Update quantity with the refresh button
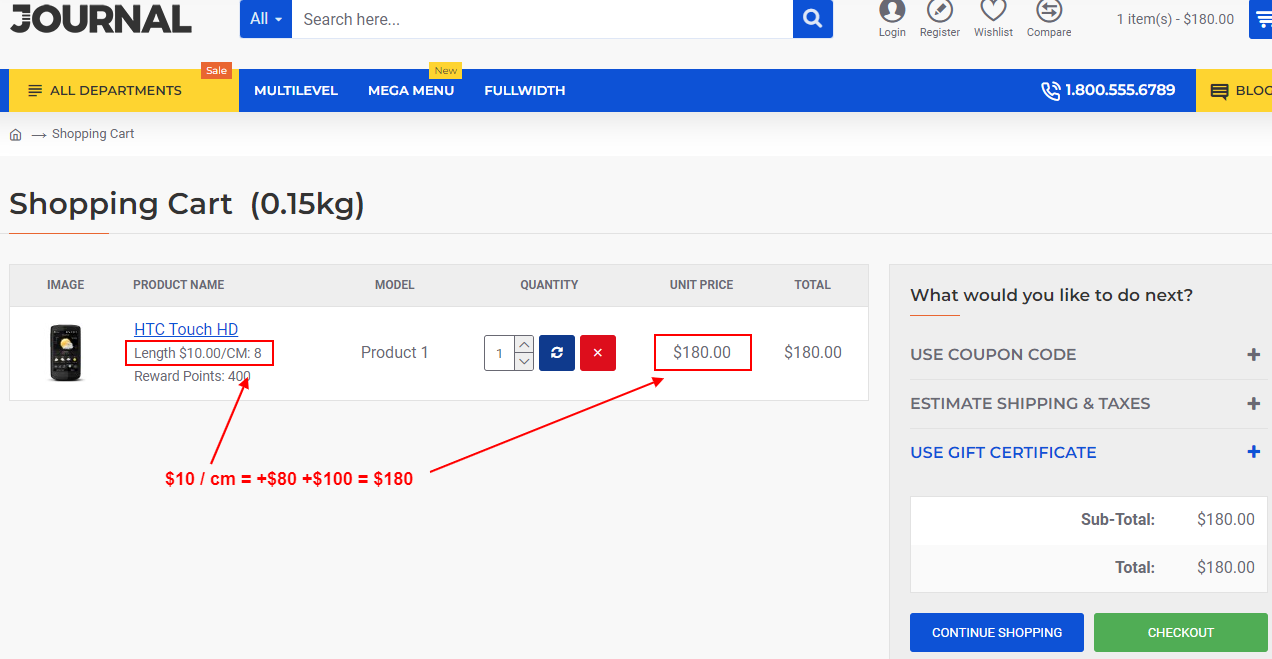This screenshot has width=1272, height=659. point(557,353)
